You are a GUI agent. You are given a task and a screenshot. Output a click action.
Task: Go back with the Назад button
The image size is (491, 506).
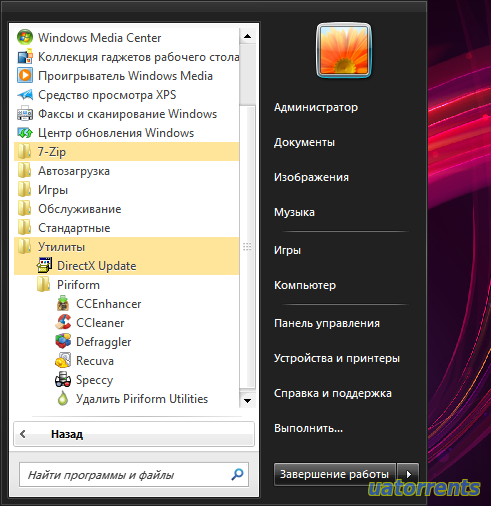pos(134,434)
